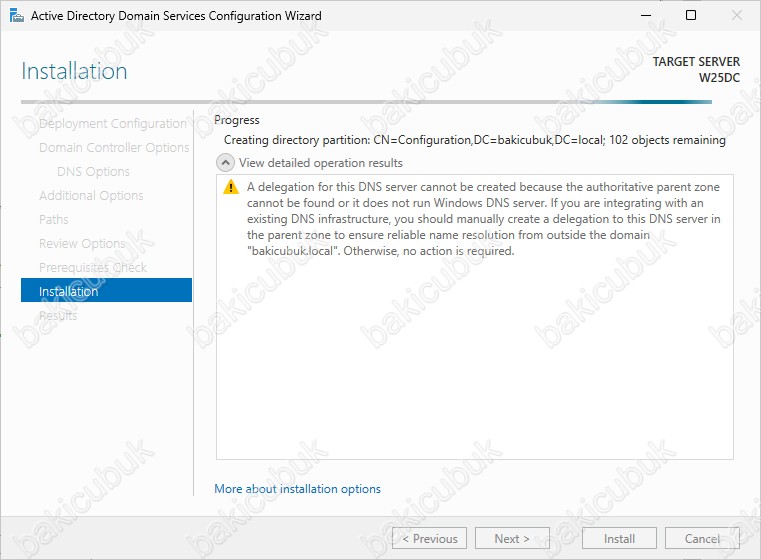The height and width of the screenshot is (560, 761).
Task: Select DNS Options step
Action: pyautogui.click(x=93, y=171)
